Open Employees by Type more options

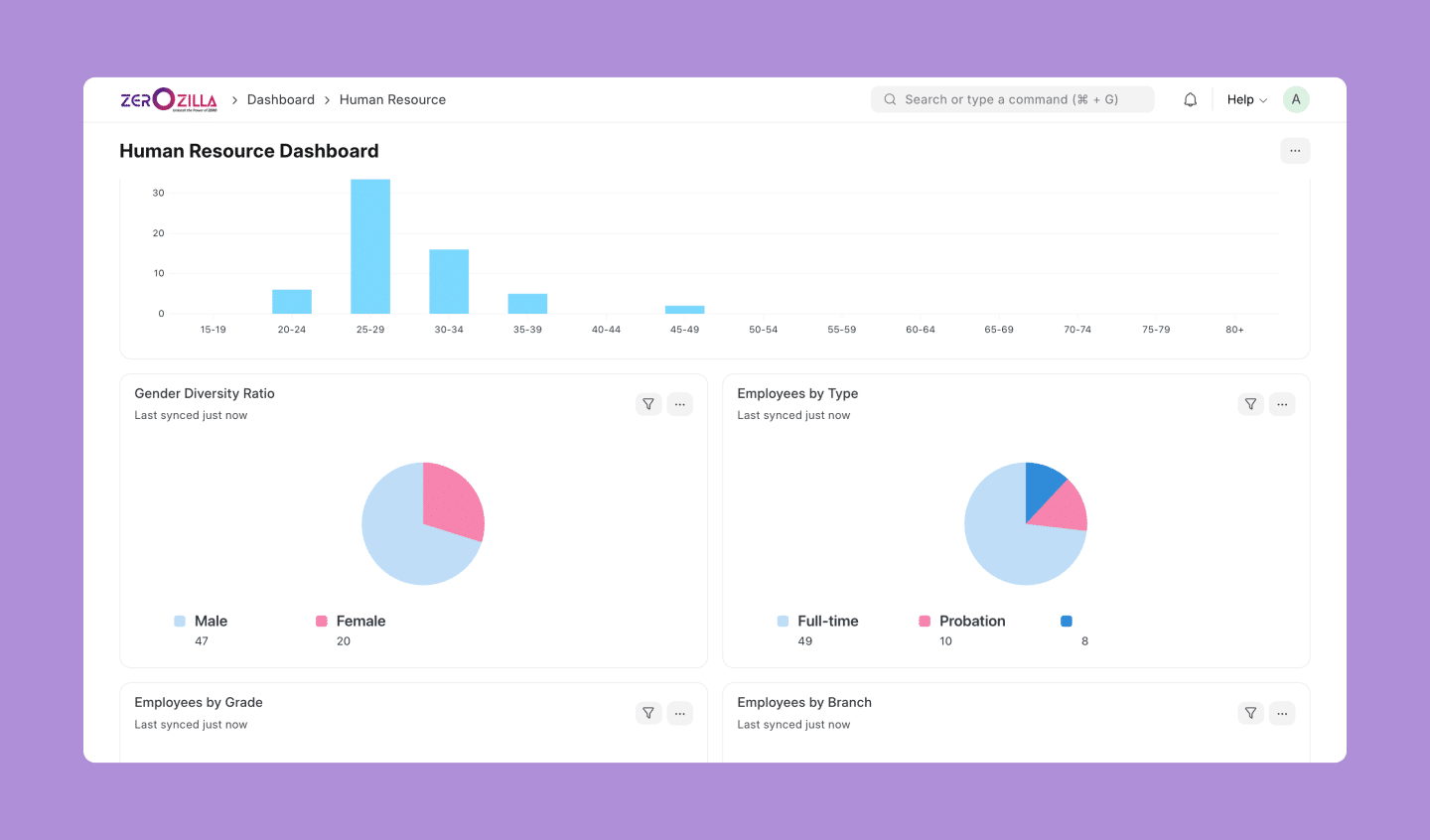1282,404
